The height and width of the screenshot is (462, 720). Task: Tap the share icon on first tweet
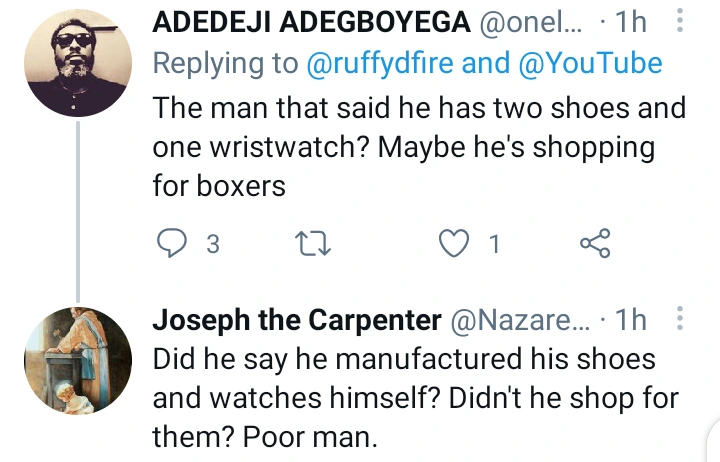[x=595, y=243]
